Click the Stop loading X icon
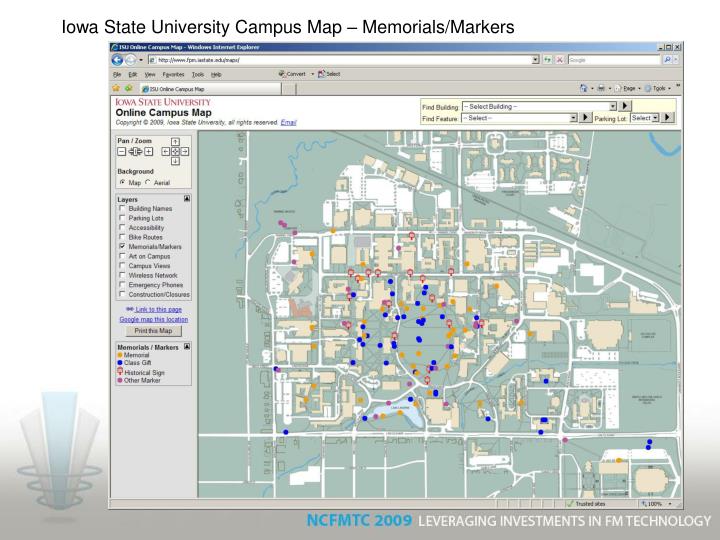The width and height of the screenshot is (720, 540). point(559,60)
